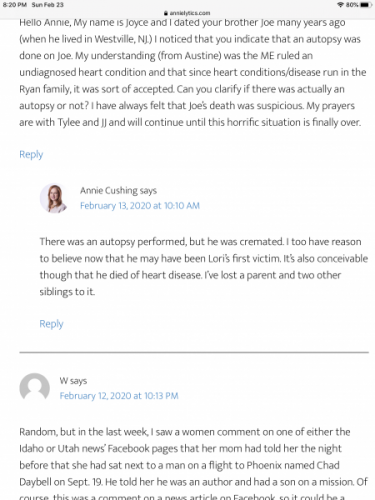The image size is (375, 500).
Task: Click Joyce's comment paragraph about Westville, NJ
Action: click(x=193, y=72)
